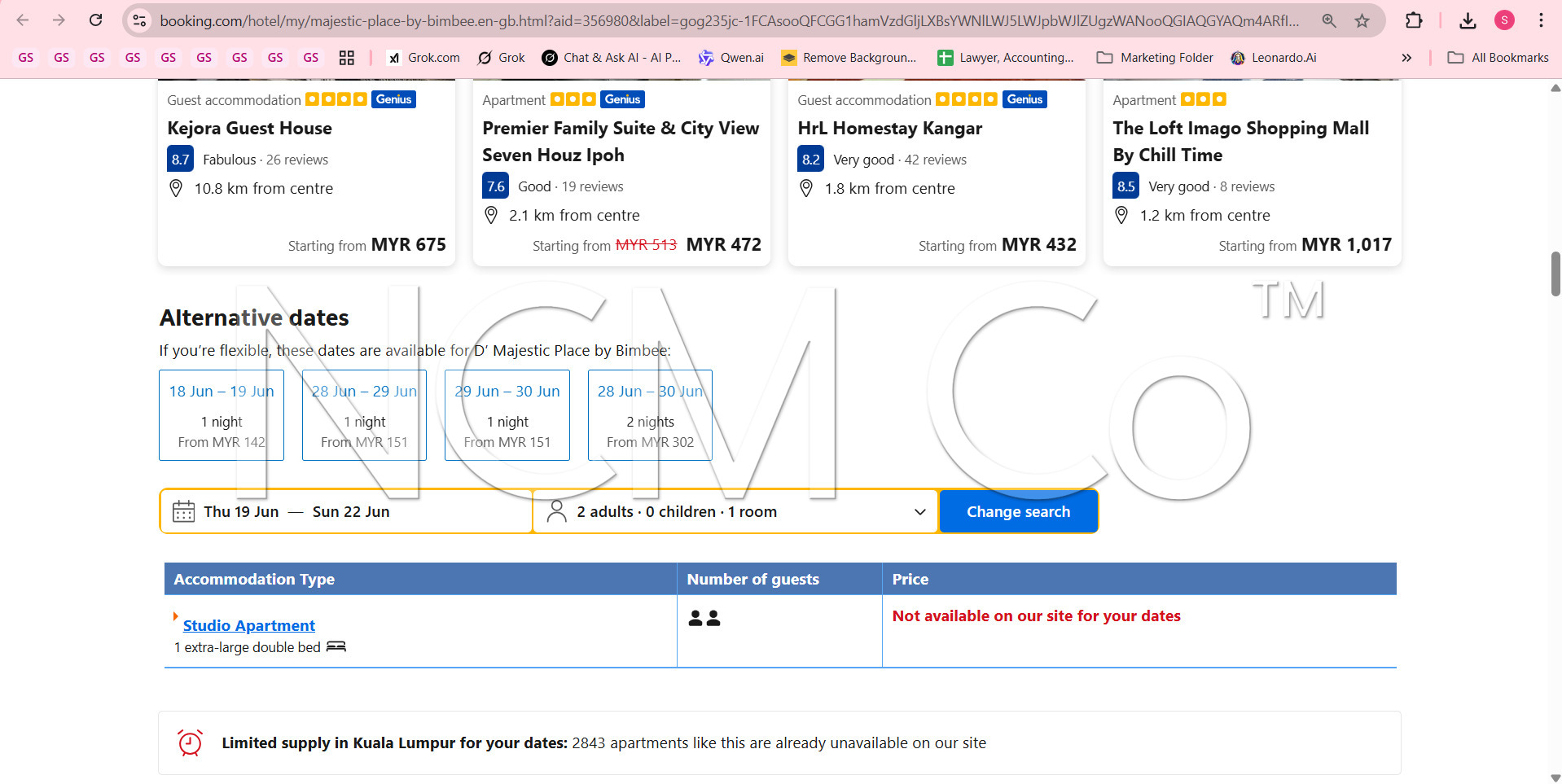
Task: Click the browser back arrow
Action: [23, 20]
